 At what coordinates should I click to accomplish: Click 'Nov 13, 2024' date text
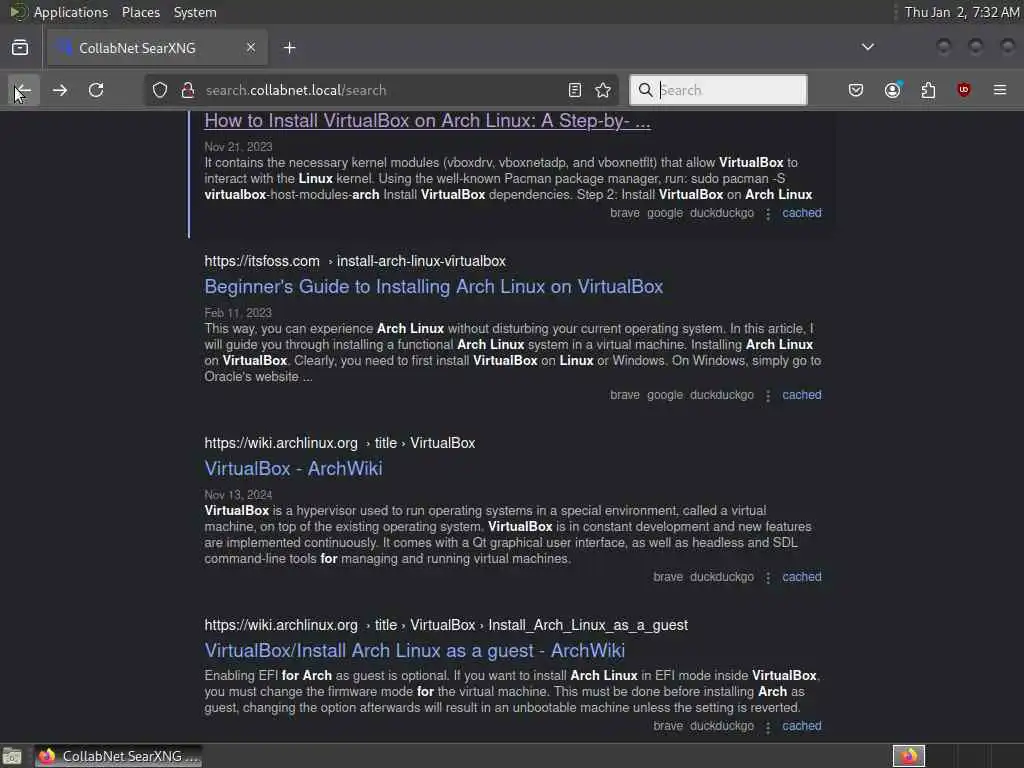(238, 495)
